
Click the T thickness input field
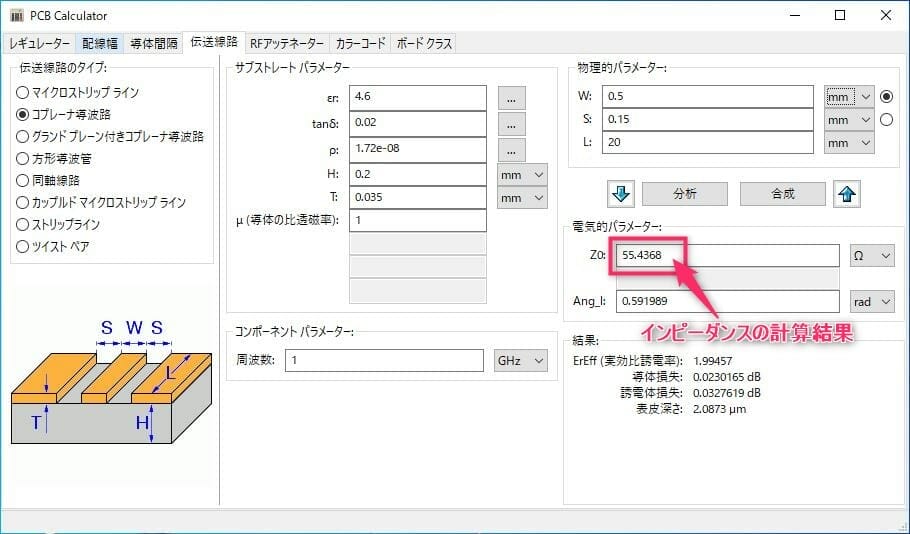pyautogui.click(x=418, y=197)
